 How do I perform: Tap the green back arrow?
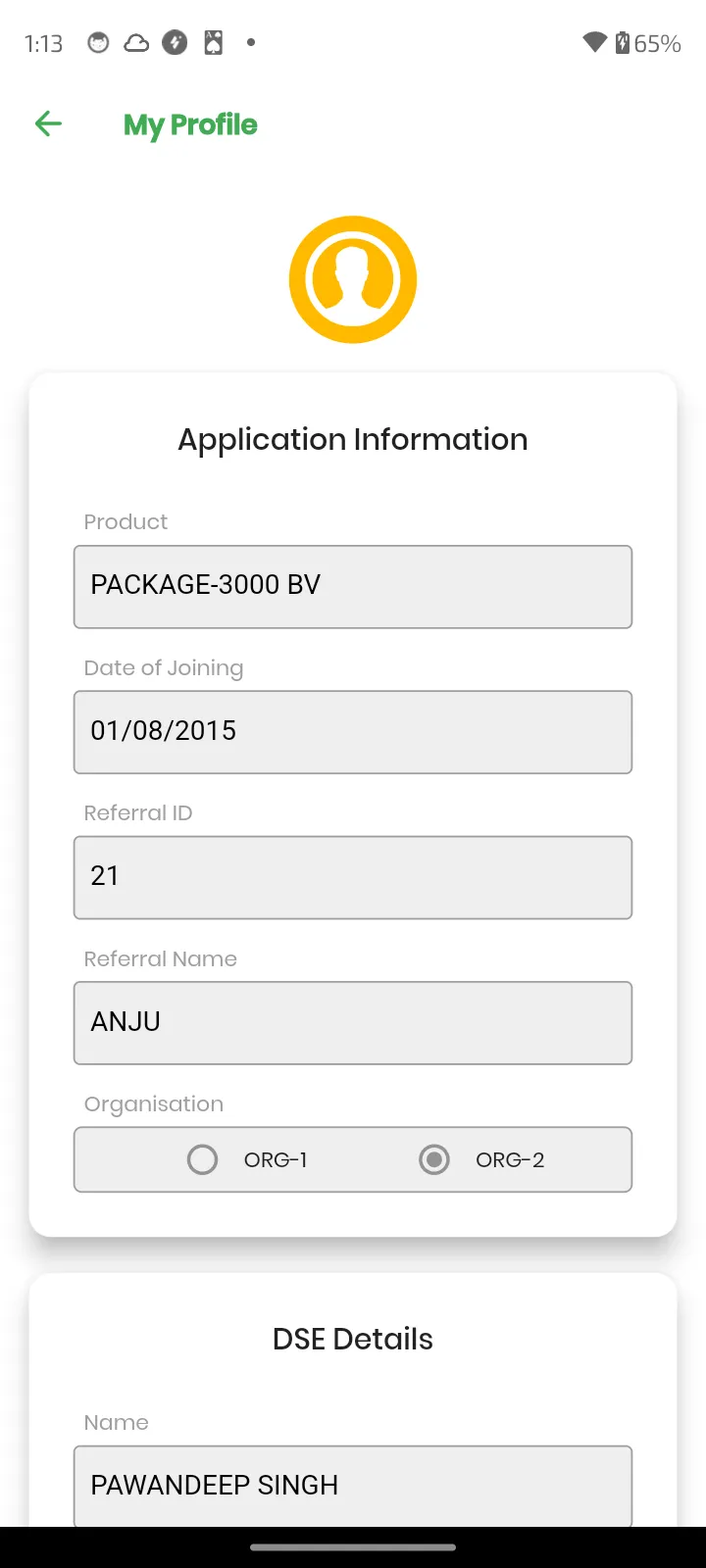(48, 123)
